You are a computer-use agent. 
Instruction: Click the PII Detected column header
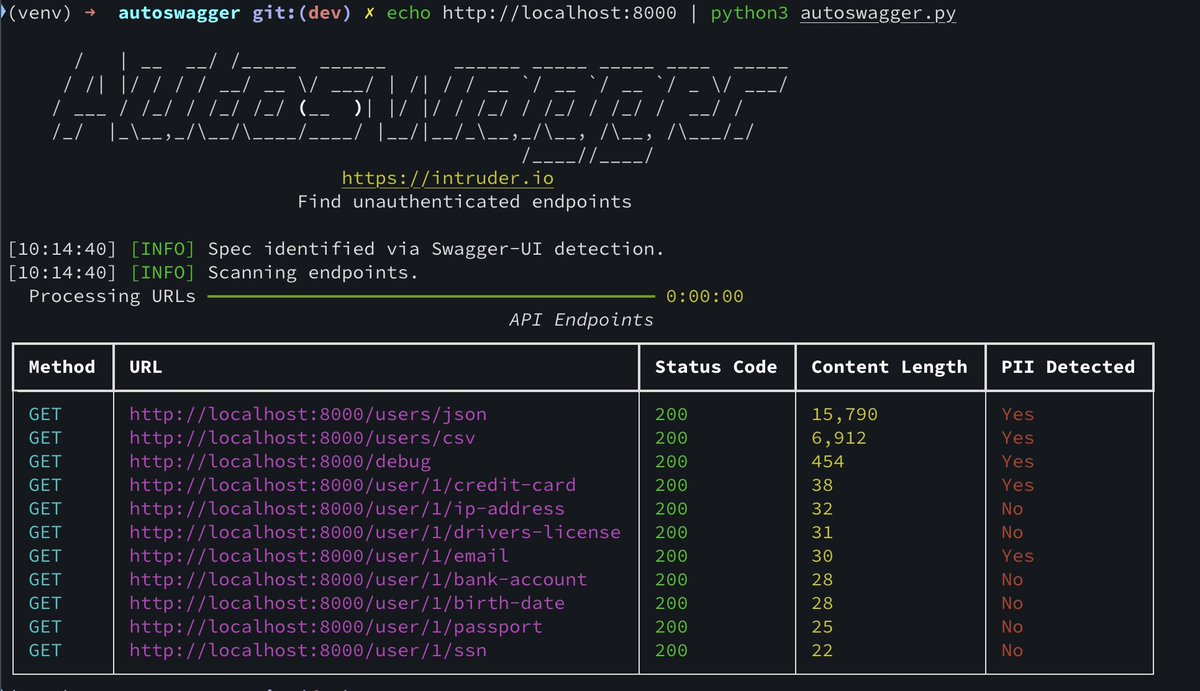pyautogui.click(x=1068, y=367)
